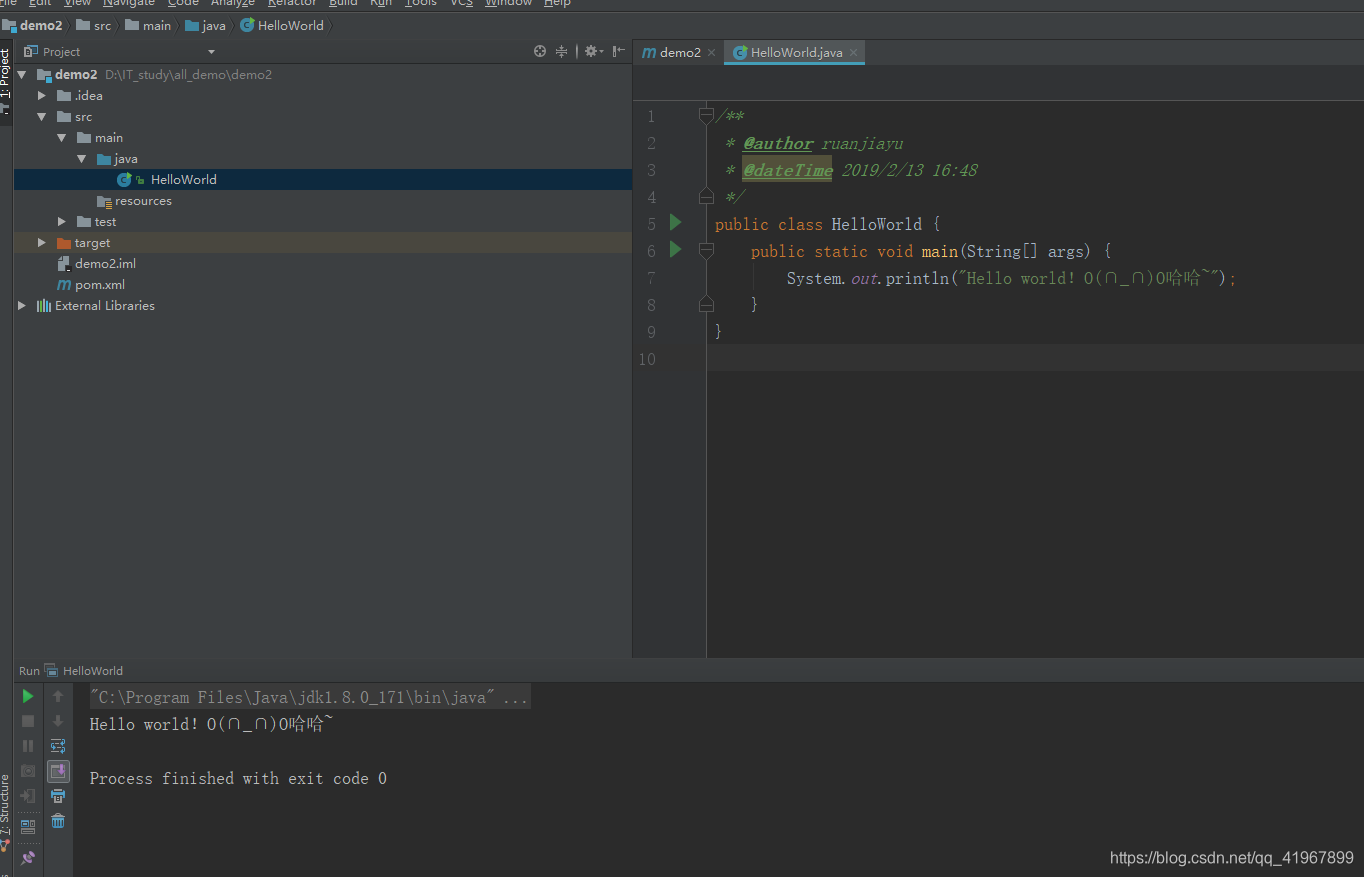Expand the target folder
Viewport: 1364px width, 877px height.
(42, 243)
